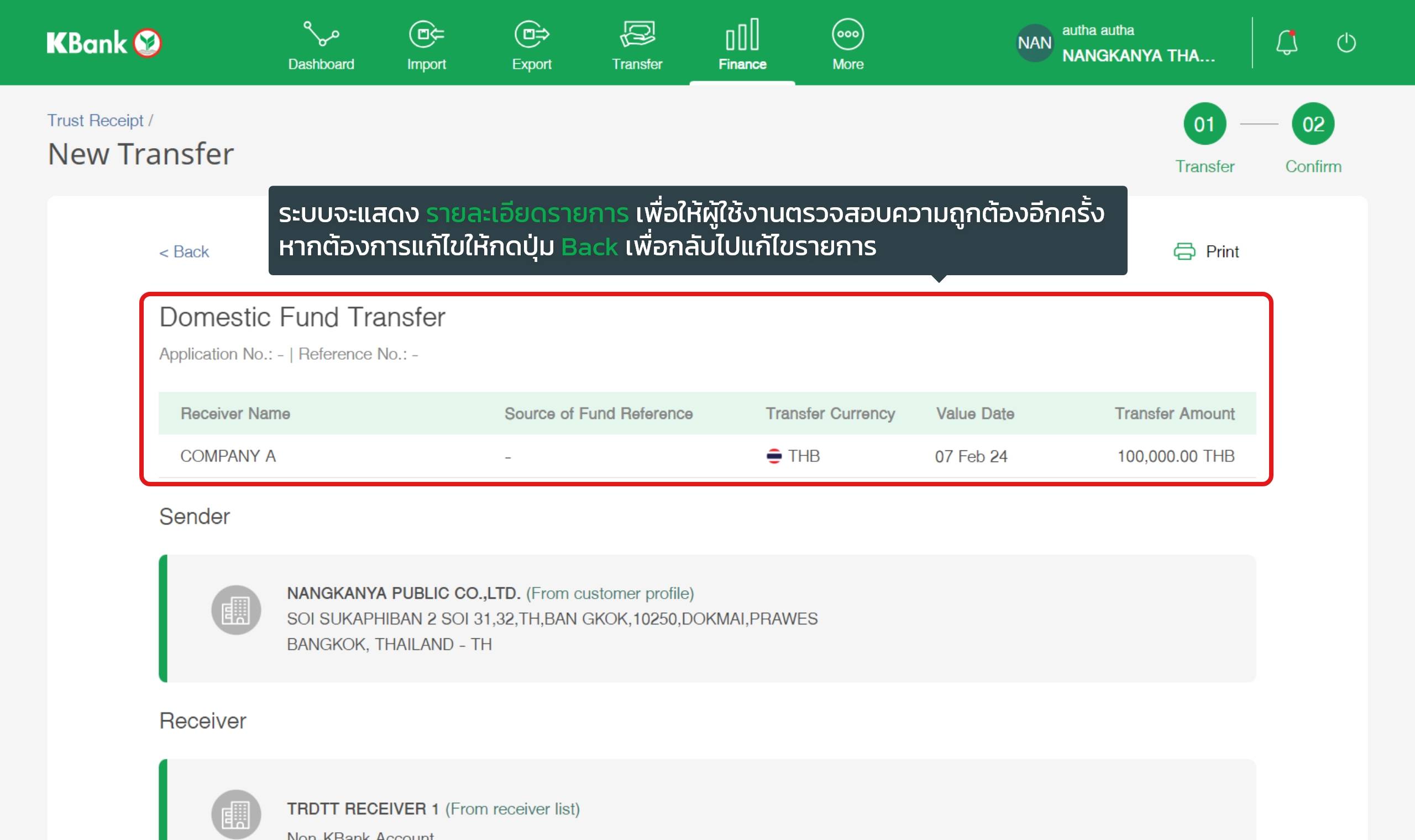
Task: Click the power logout icon
Action: pyautogui.click(x=1346, y=43)
